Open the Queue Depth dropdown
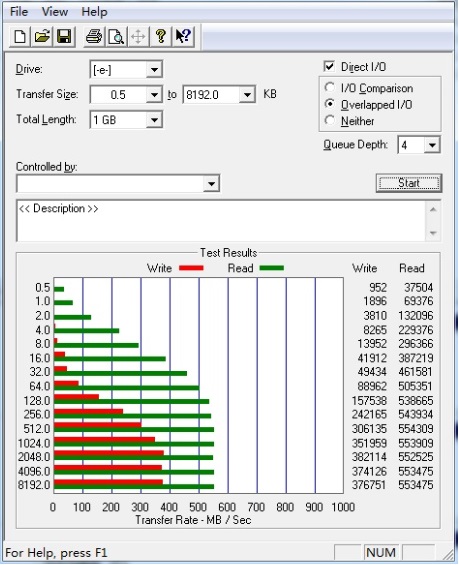Image resolution: width=459 pixels, height=565 pixels. coord(432,145)
